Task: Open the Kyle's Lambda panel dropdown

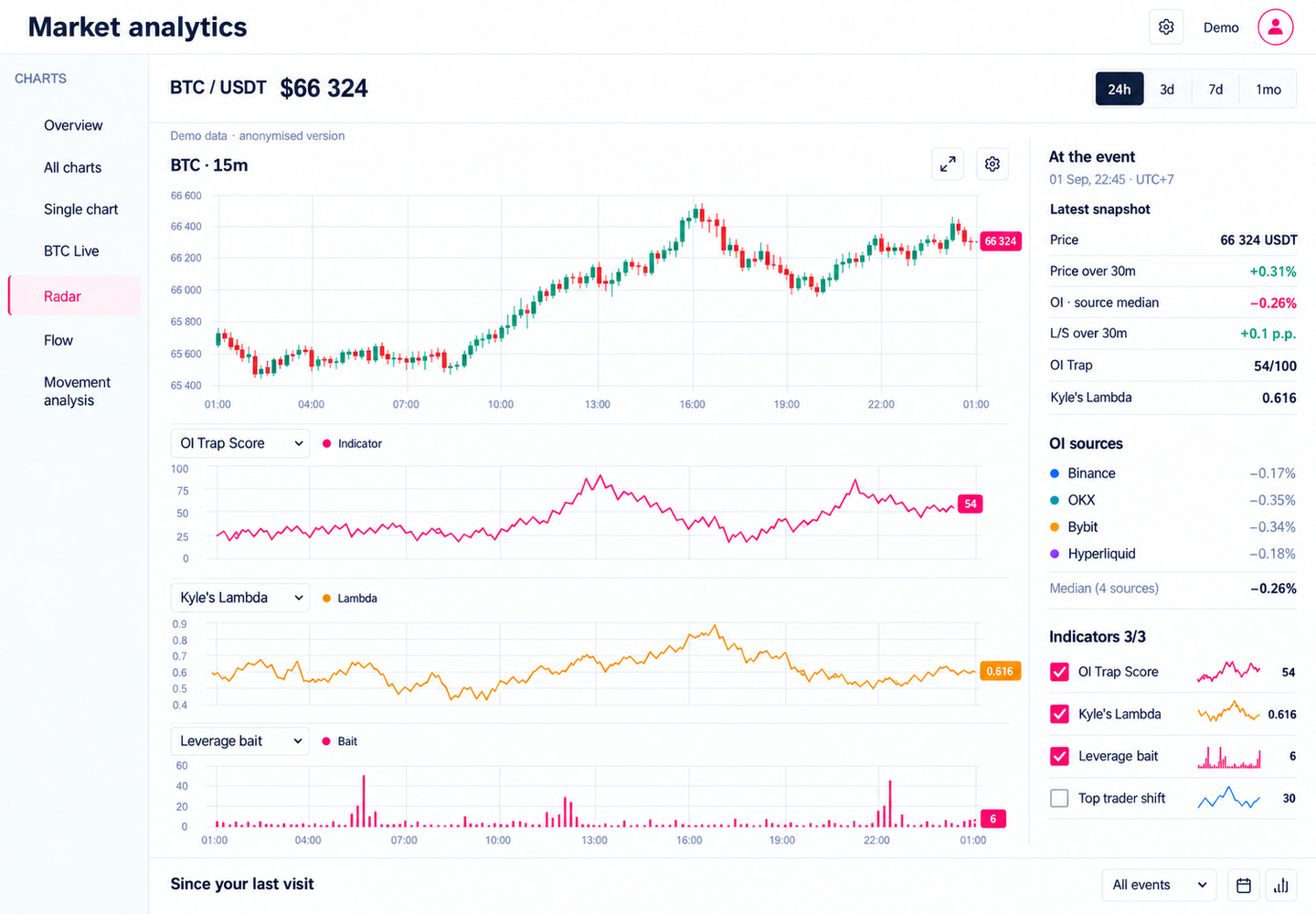Action: tap(240, 598)
